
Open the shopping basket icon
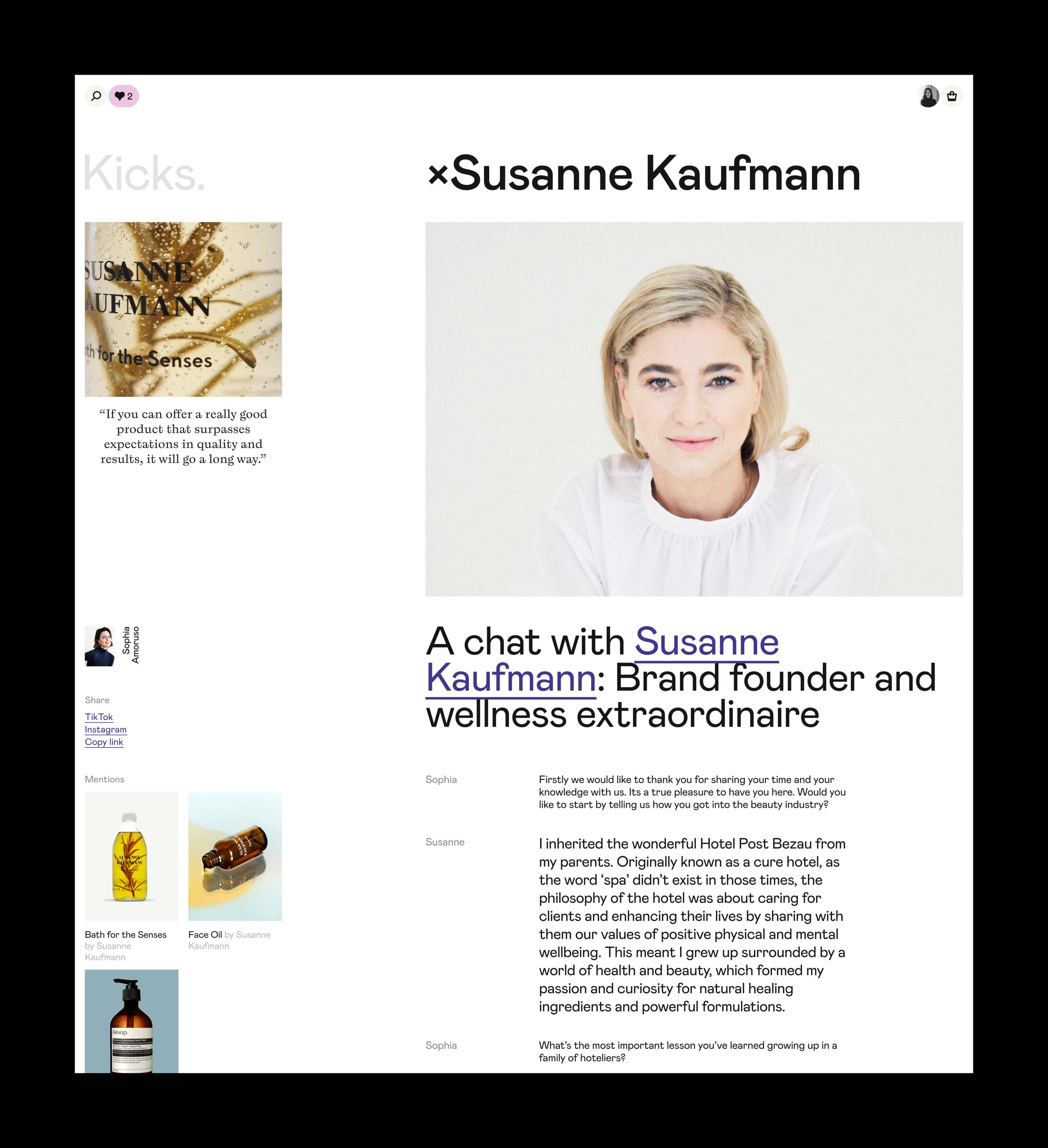952,96
